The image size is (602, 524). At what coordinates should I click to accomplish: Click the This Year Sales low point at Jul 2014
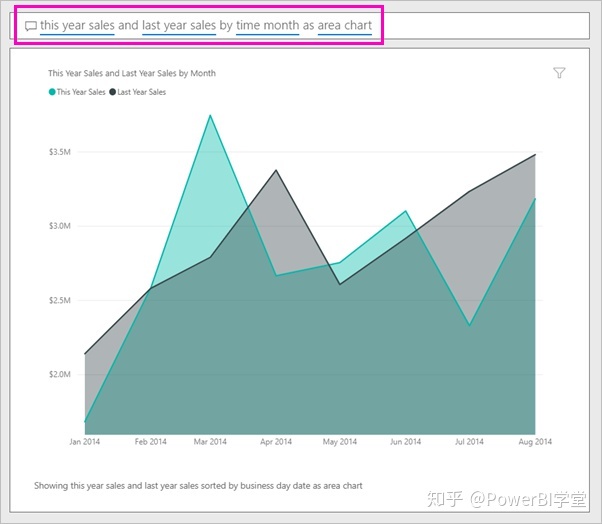click(x=469, y=326)
